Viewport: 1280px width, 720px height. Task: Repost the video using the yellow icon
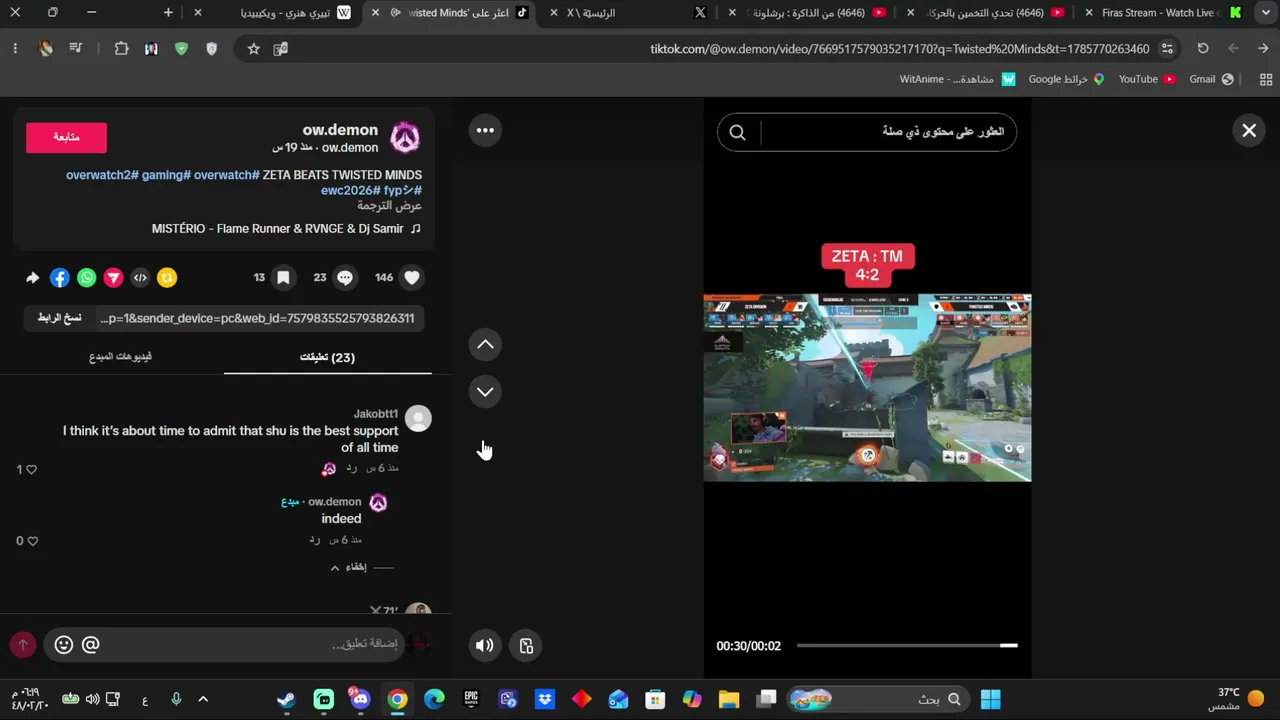coord(167,278)
